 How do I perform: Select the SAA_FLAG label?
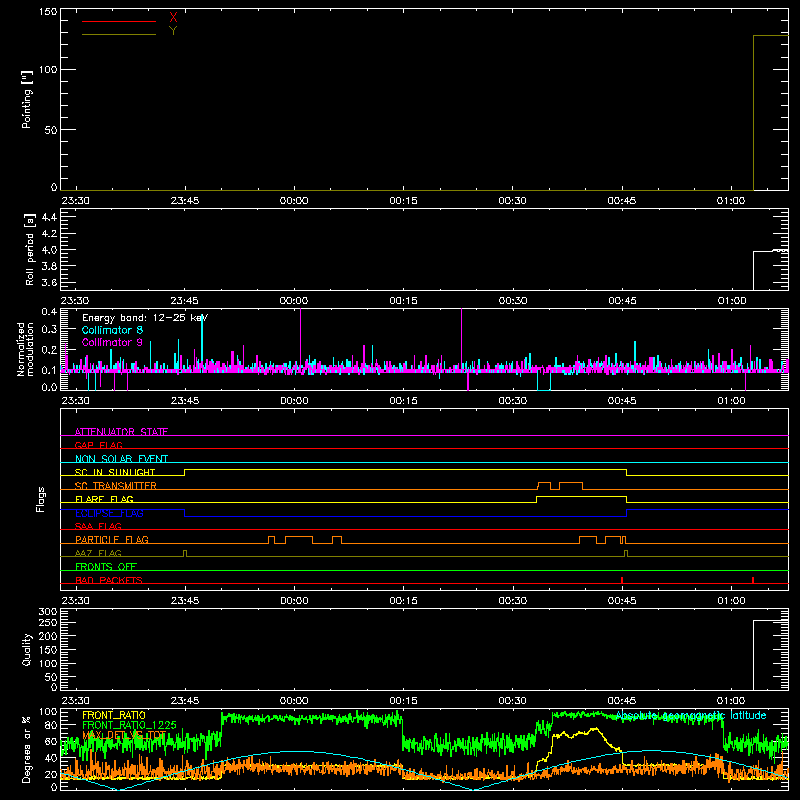point(98,526)
